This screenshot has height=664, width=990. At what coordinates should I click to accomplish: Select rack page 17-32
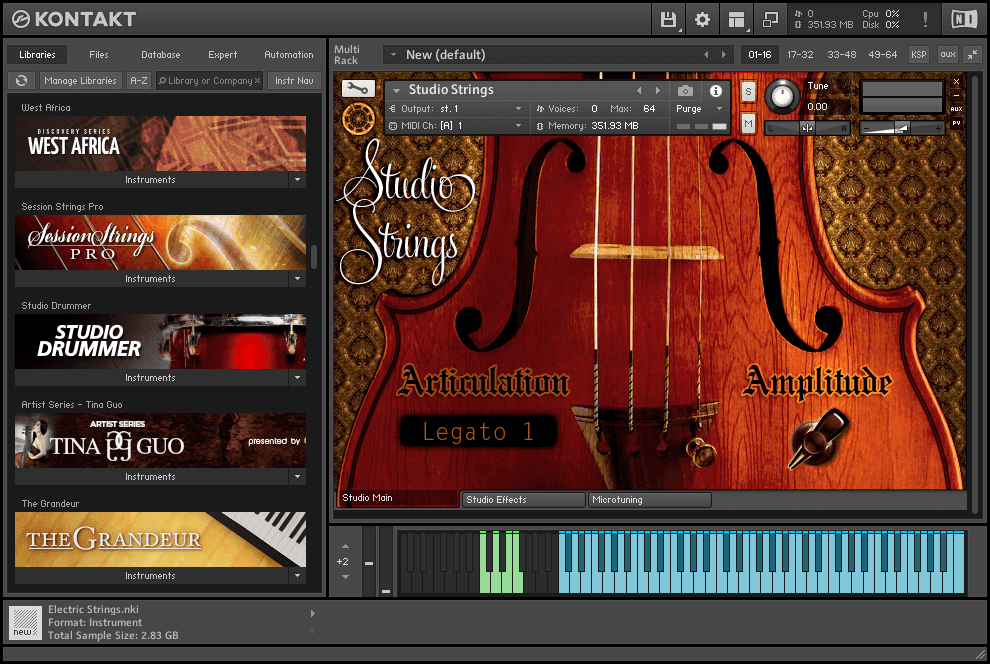pos(800,55)
